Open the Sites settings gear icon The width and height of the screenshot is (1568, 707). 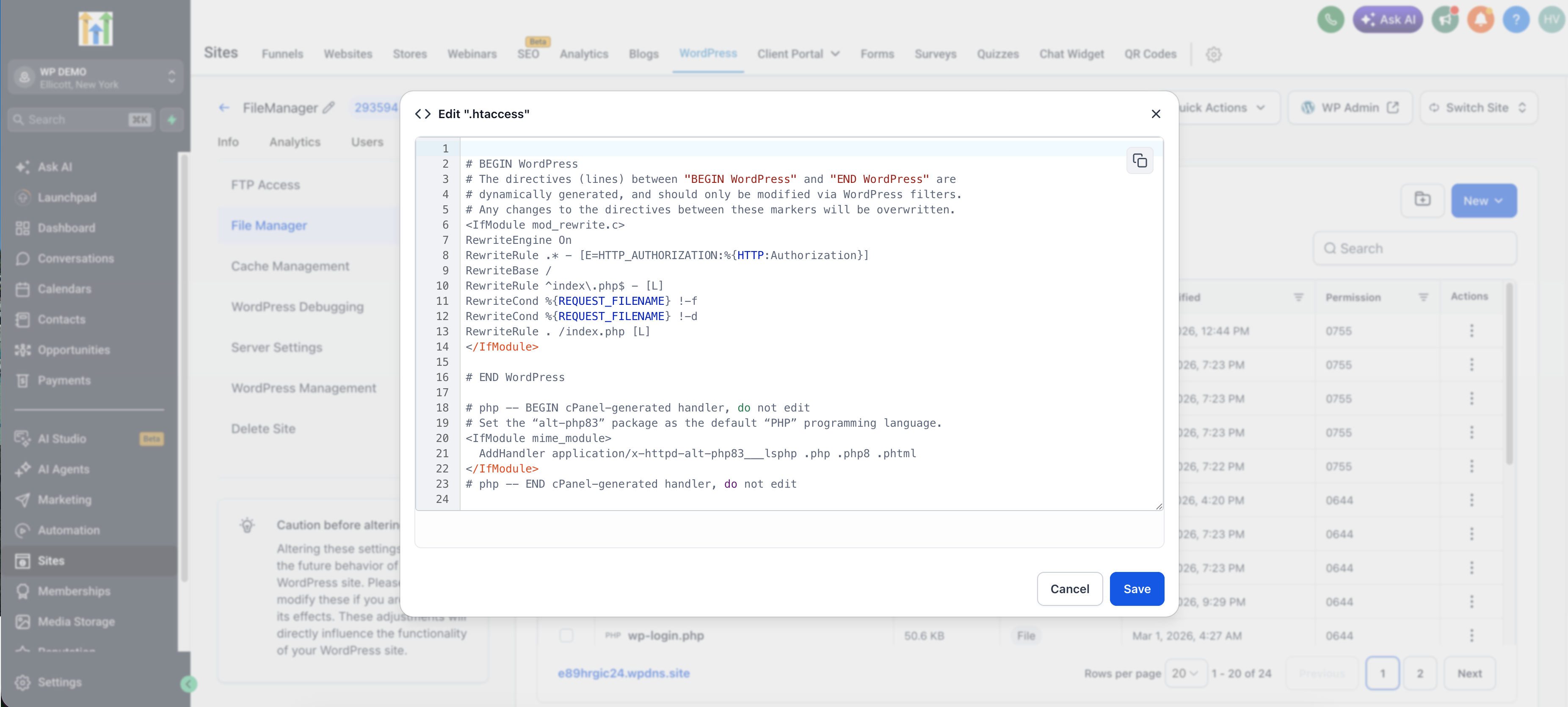[x=1213, y=54]
